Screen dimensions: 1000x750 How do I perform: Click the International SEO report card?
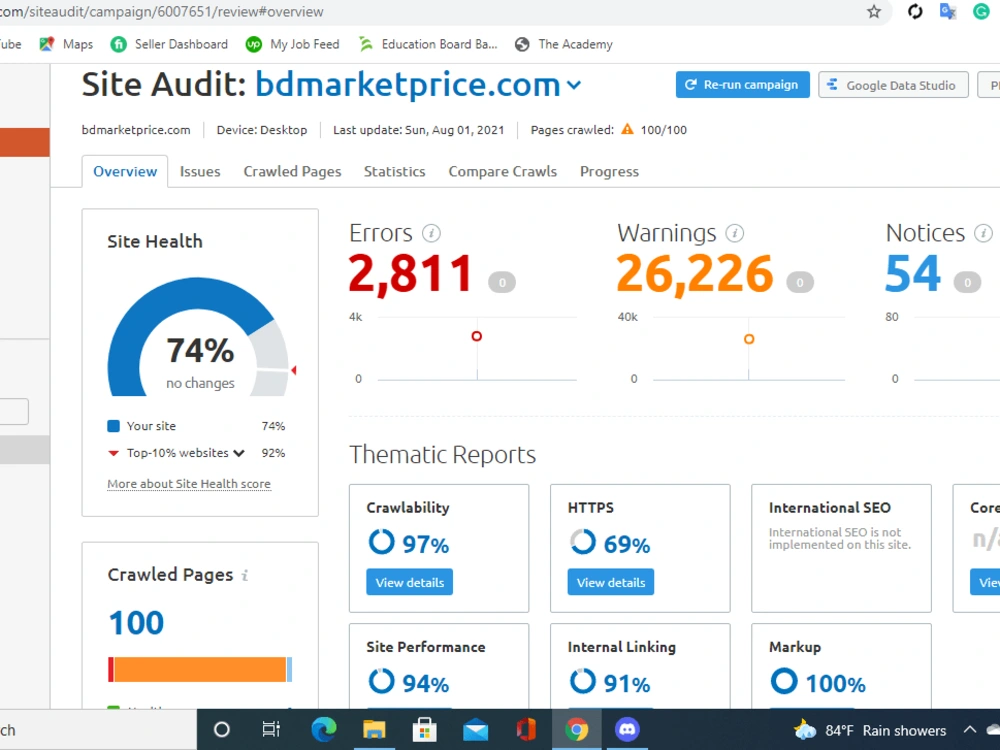[841, 548]
